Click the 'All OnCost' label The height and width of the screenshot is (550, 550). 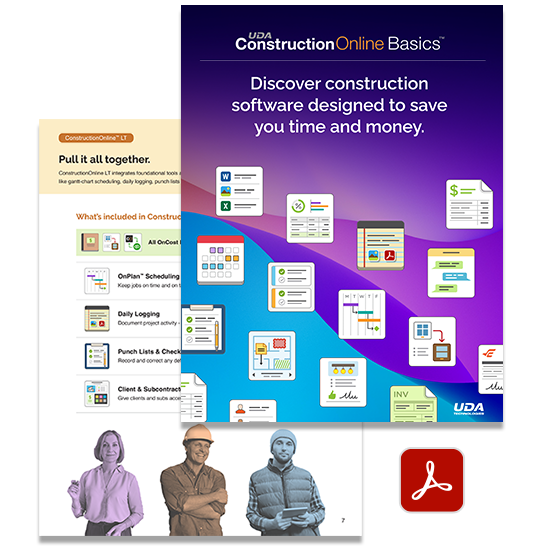[163, 242]
